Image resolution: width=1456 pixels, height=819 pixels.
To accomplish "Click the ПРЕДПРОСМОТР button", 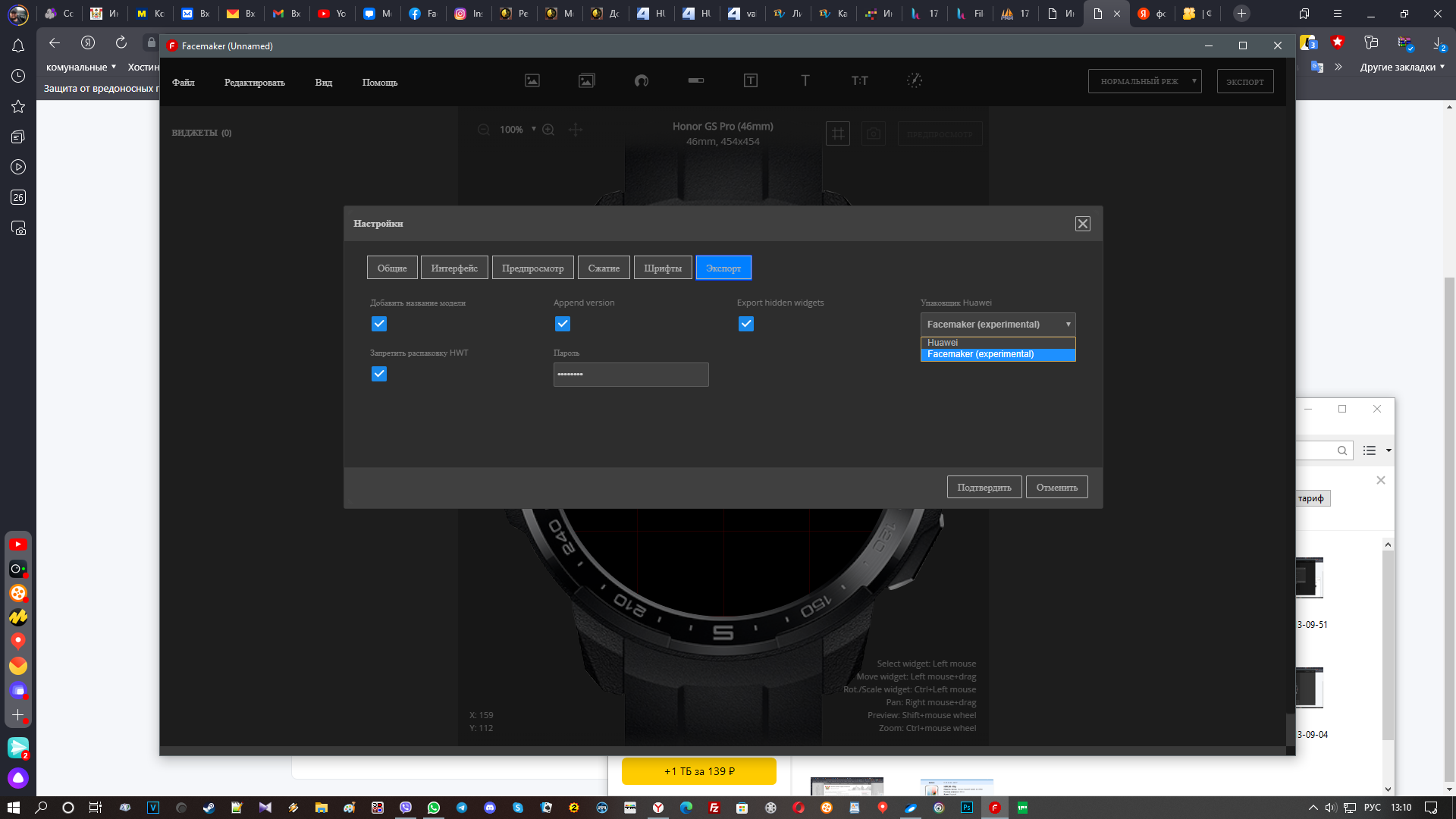I will (x=940, y=133).
